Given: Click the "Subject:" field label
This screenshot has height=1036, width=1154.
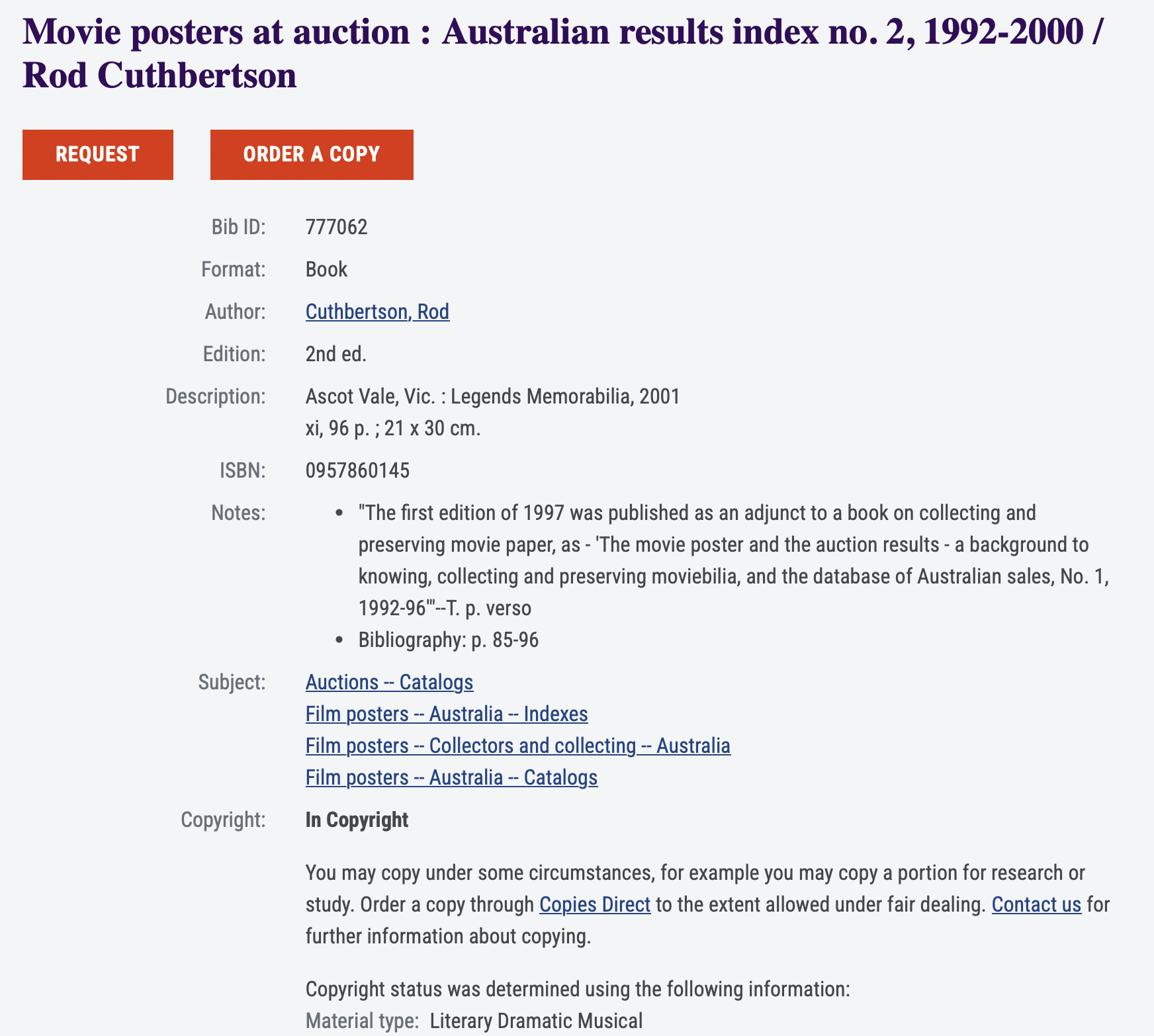Looking at the screenshot, I should coord(232,682).
